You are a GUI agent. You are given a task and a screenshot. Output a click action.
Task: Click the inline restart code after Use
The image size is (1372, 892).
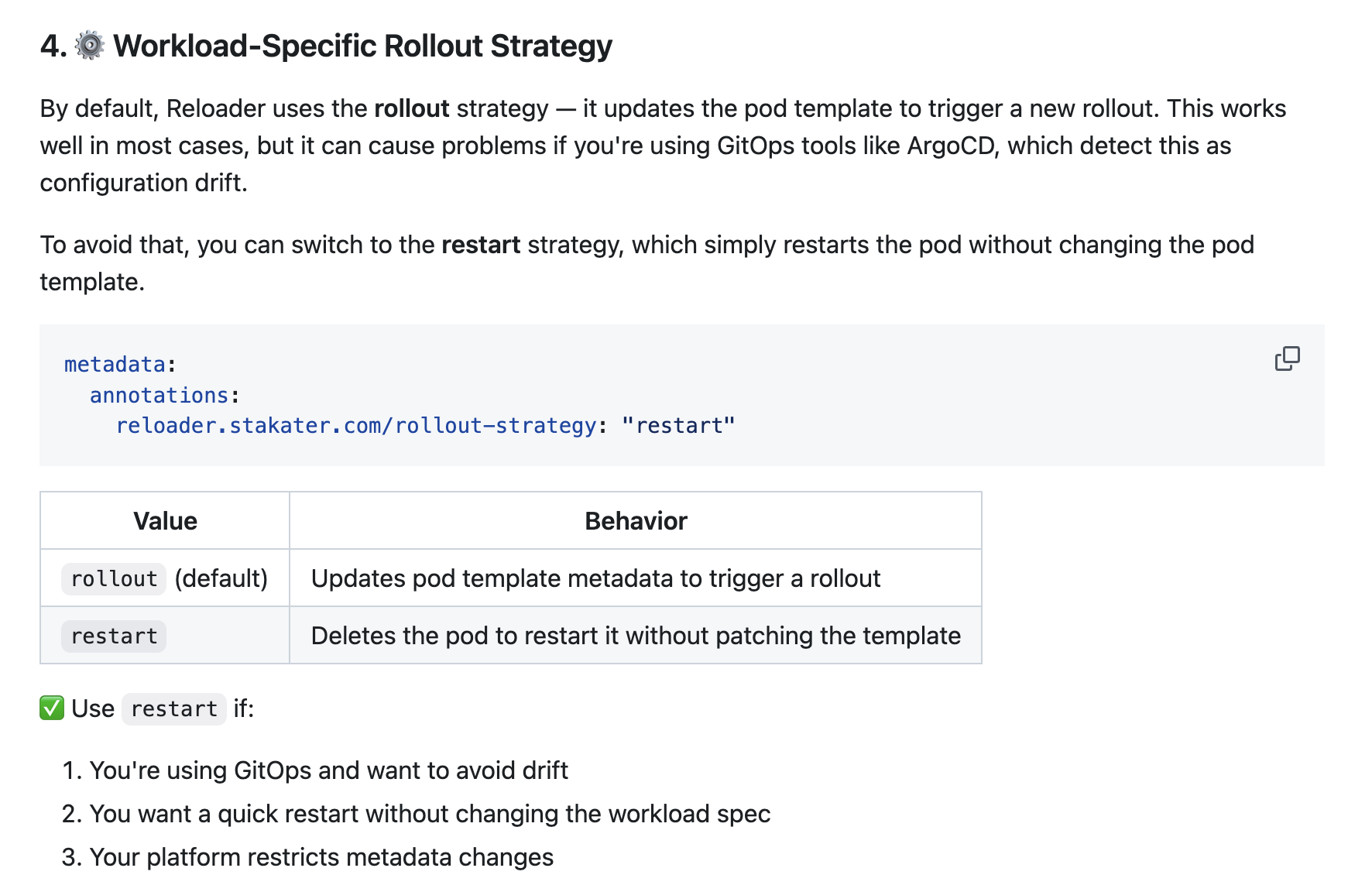(x=174, y=708)
